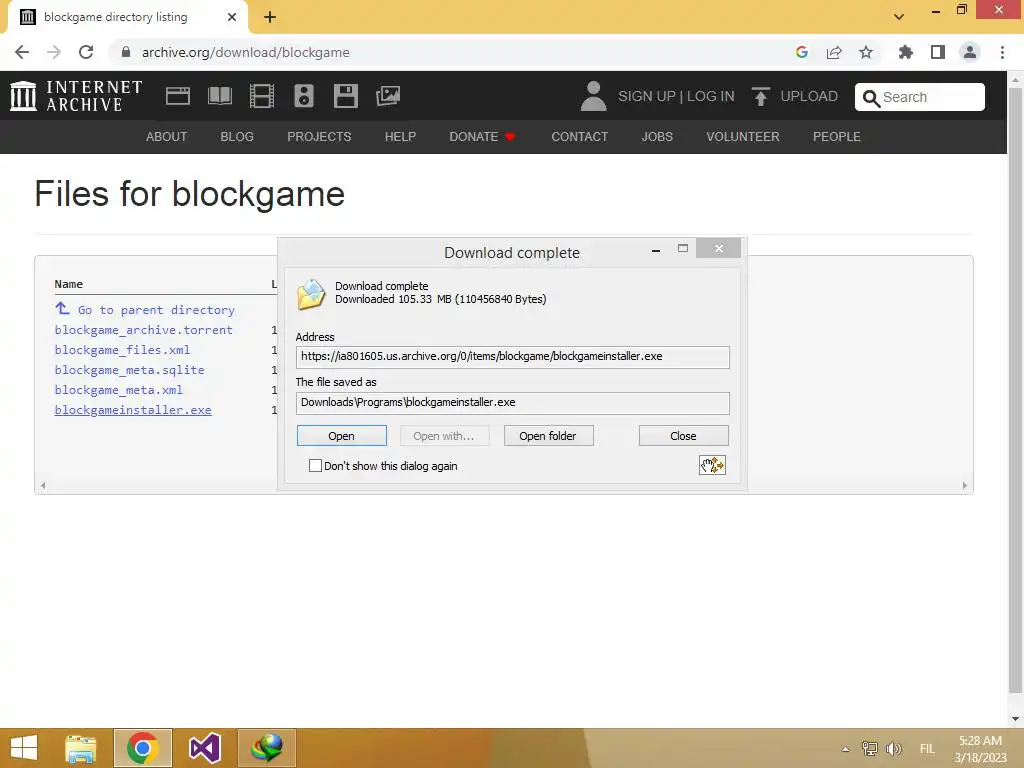Open the Chrome side panel icon
Image resolution: width=1024 pixels, height=768 pixels.
(x=938, y=52)
